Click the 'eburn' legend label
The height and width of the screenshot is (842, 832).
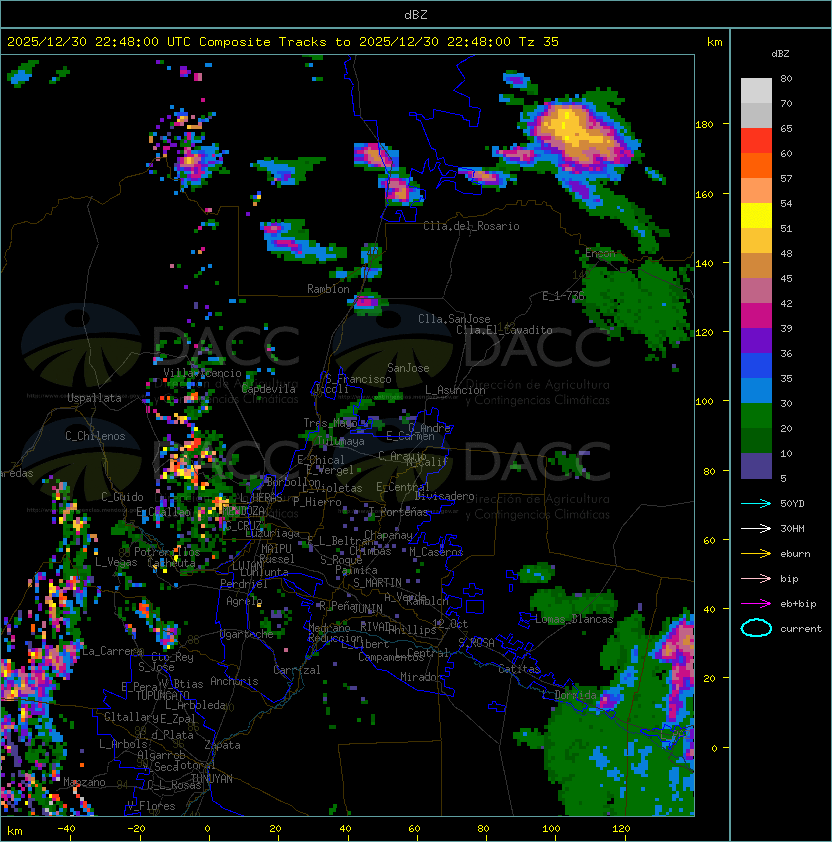tap(795, 554)
